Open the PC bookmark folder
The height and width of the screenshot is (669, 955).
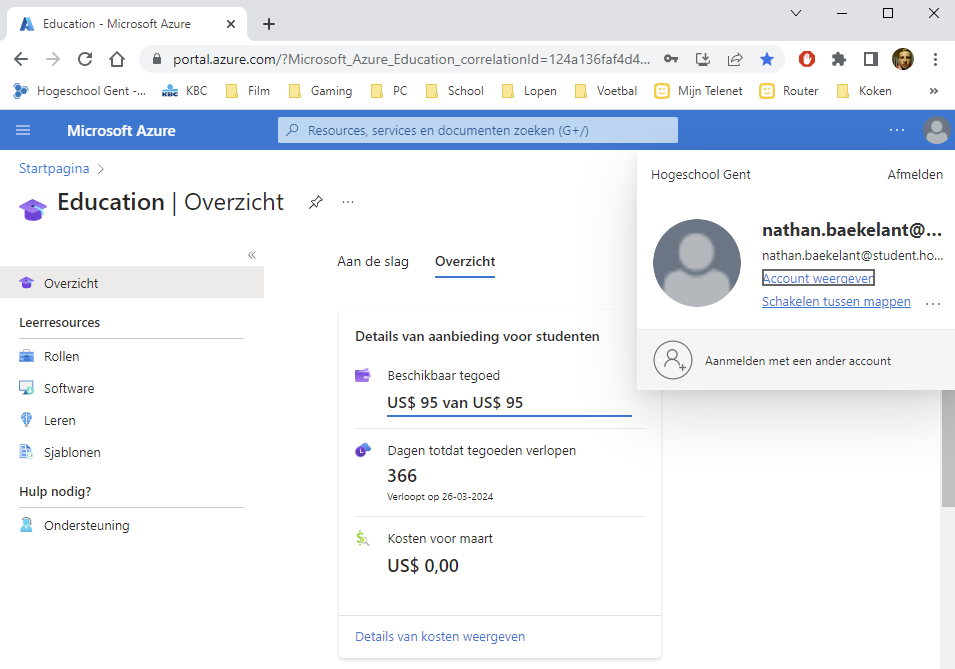point(389,91)
